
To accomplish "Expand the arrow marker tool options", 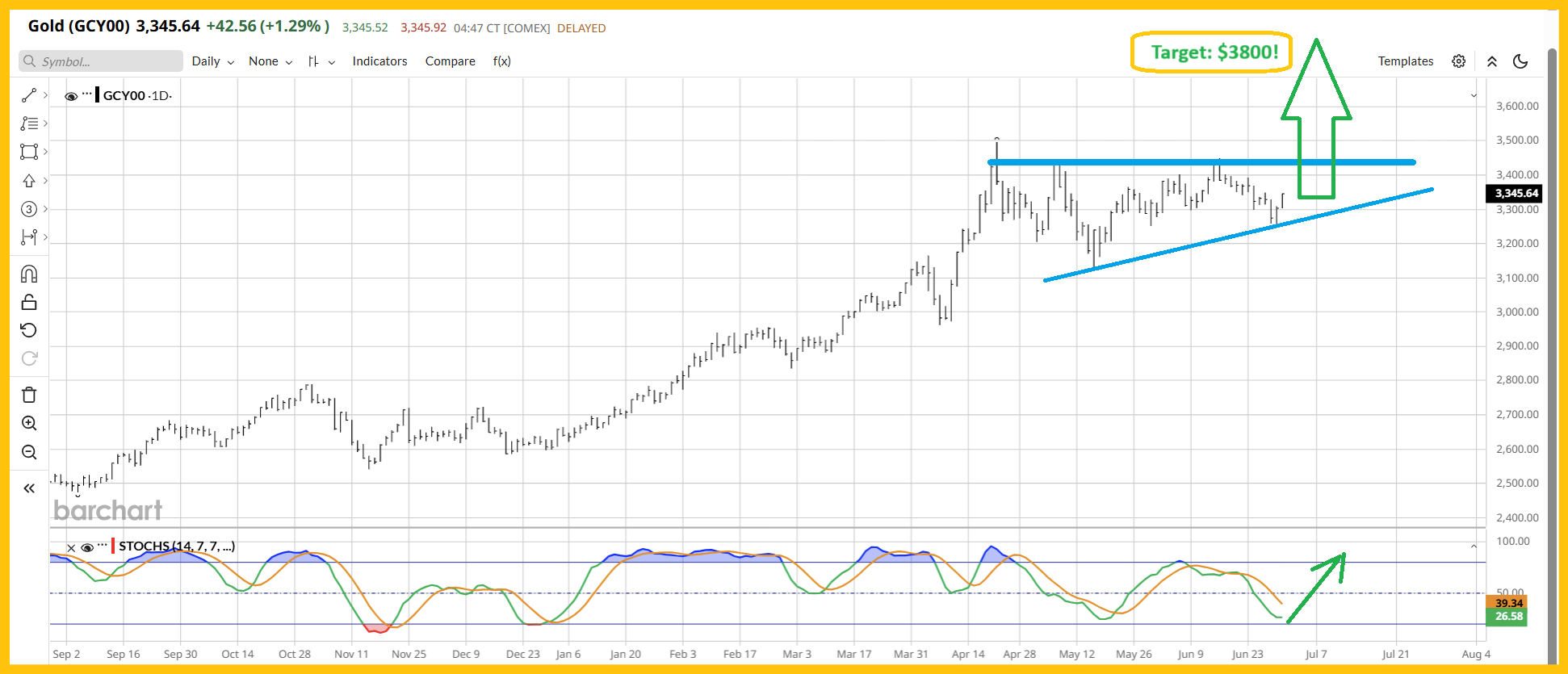I will [45, 180].
